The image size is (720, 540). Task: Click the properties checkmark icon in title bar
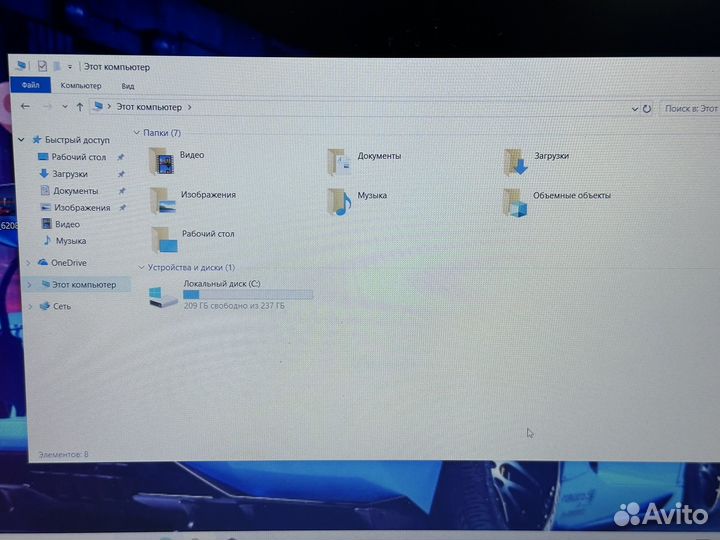click(x=42, y=66)
